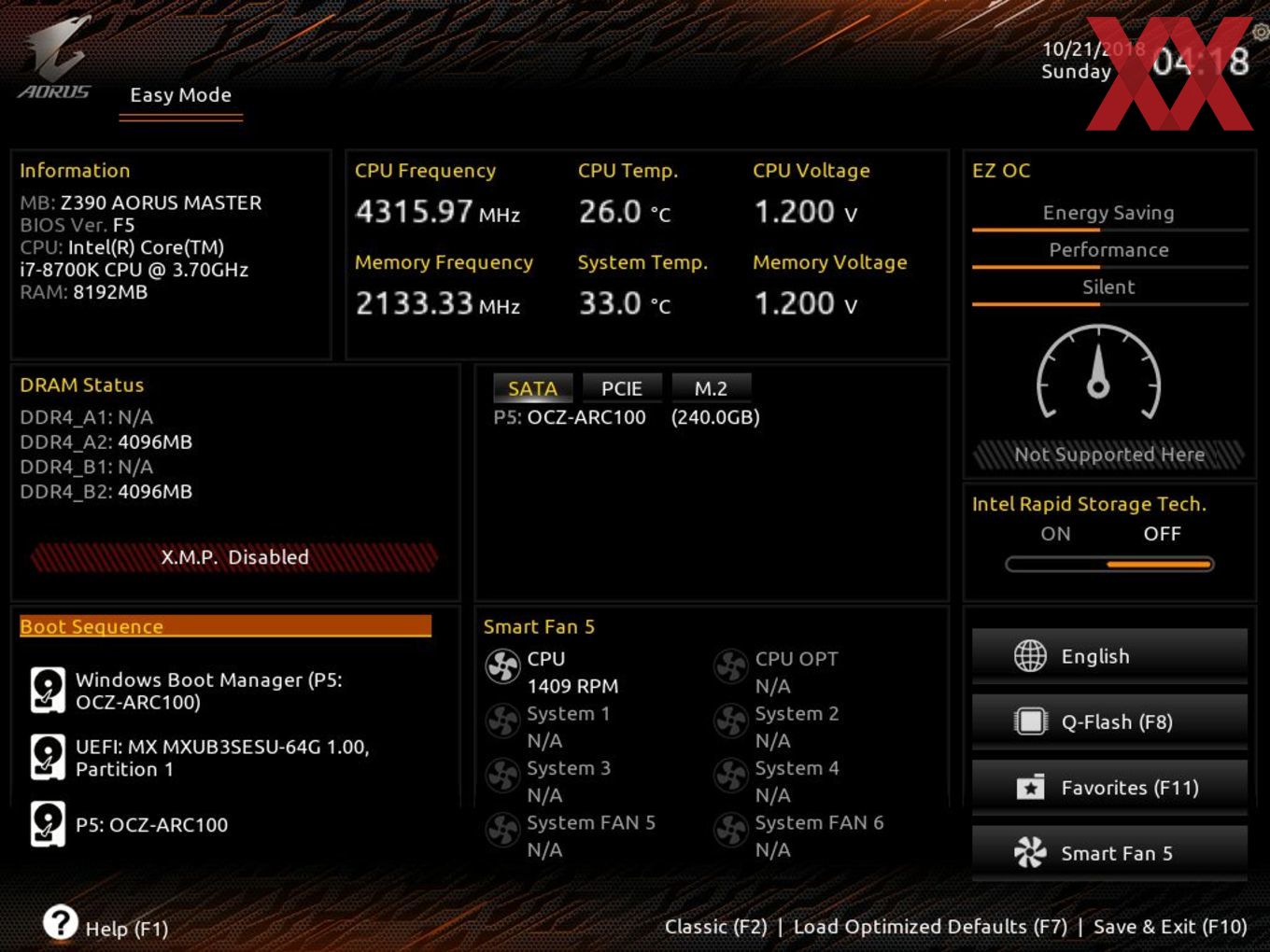The image size is (1270, 952).
Task: Click drive icon beside P5: OCZ-ARC100 boot entry
Action: pyautogui.click(x=48, y=824)
